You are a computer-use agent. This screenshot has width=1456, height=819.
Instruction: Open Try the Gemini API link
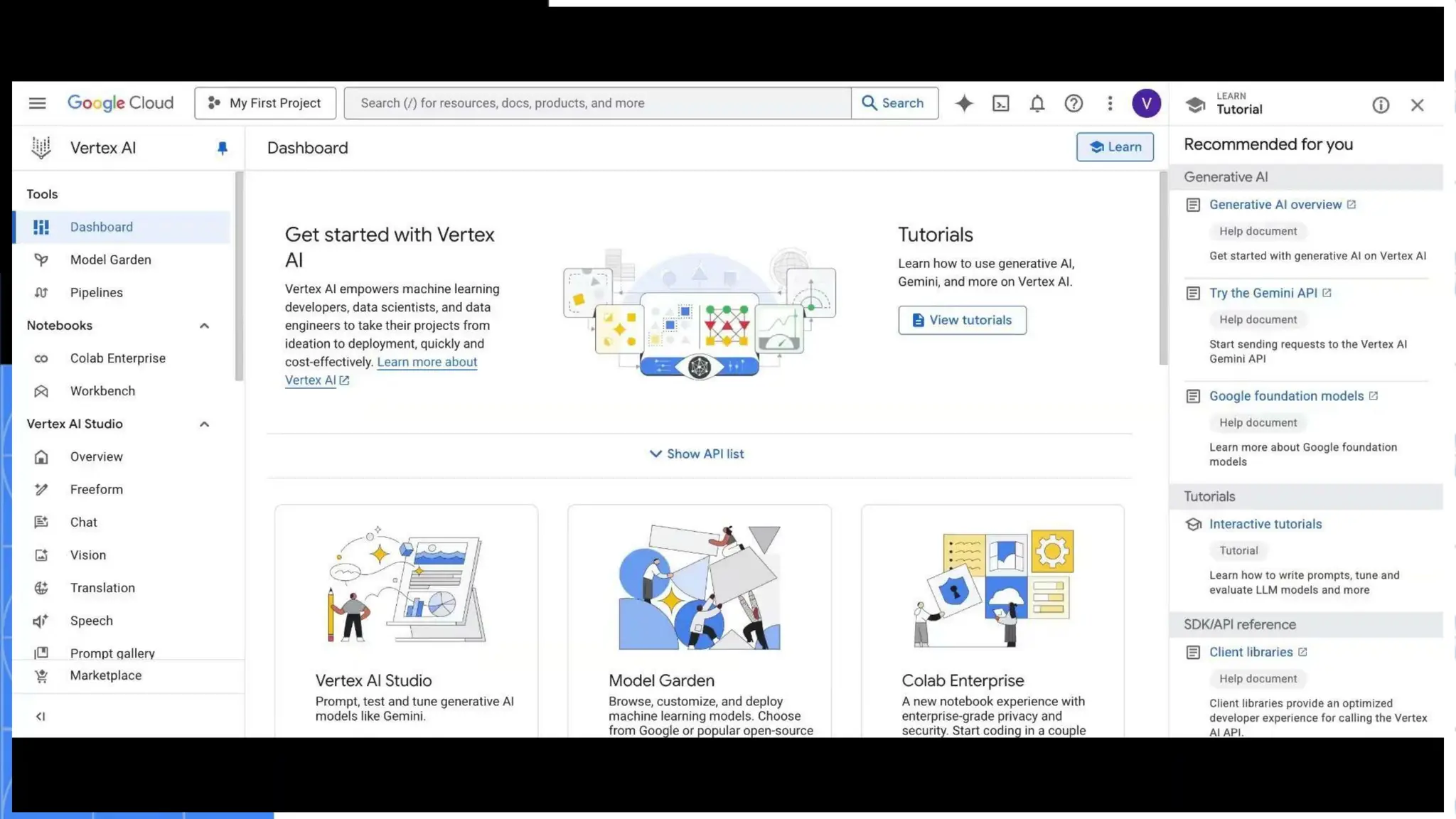(x=1264, y=293)
